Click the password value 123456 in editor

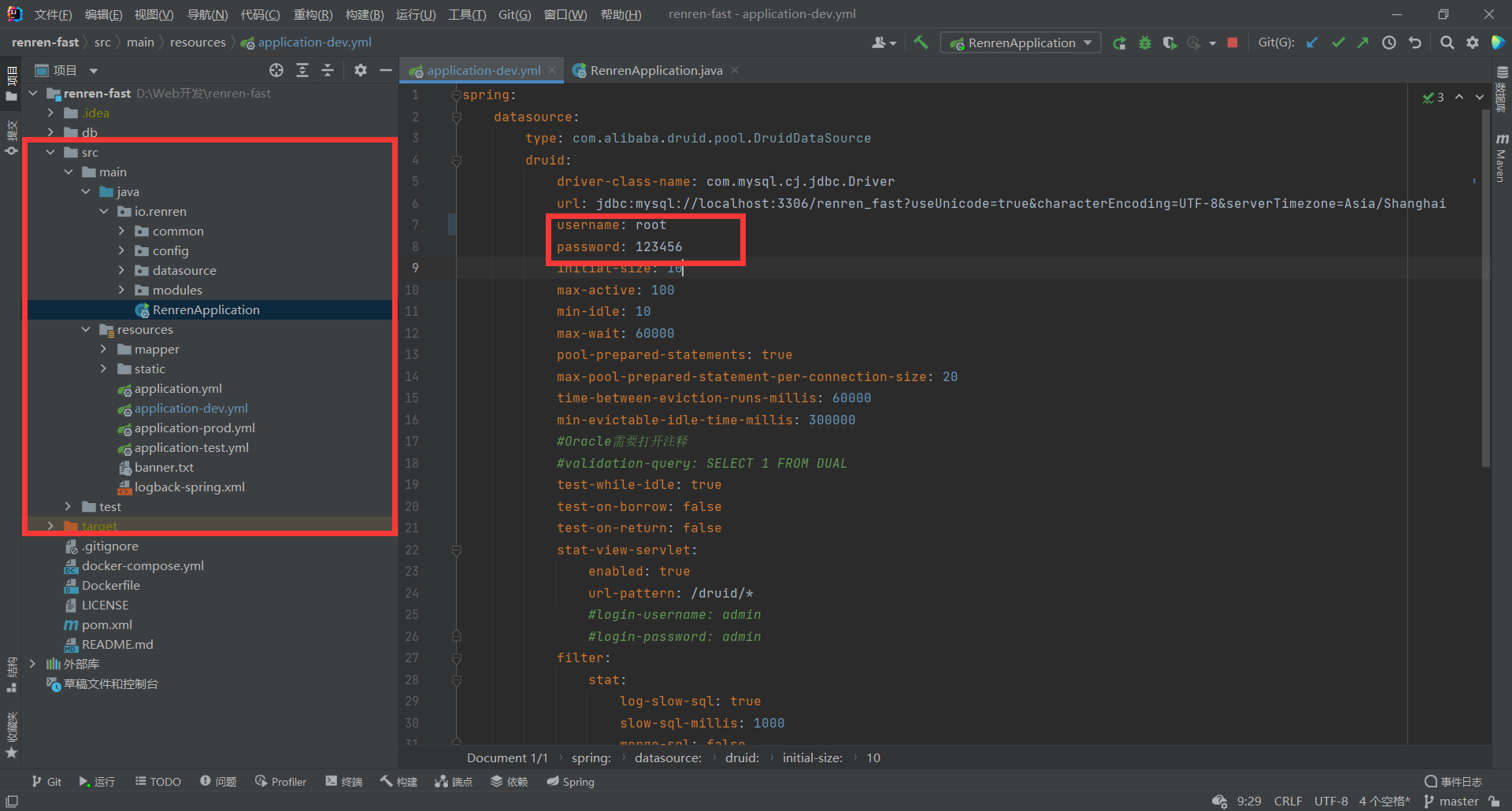pyautogui.click(x=658, y=246)
